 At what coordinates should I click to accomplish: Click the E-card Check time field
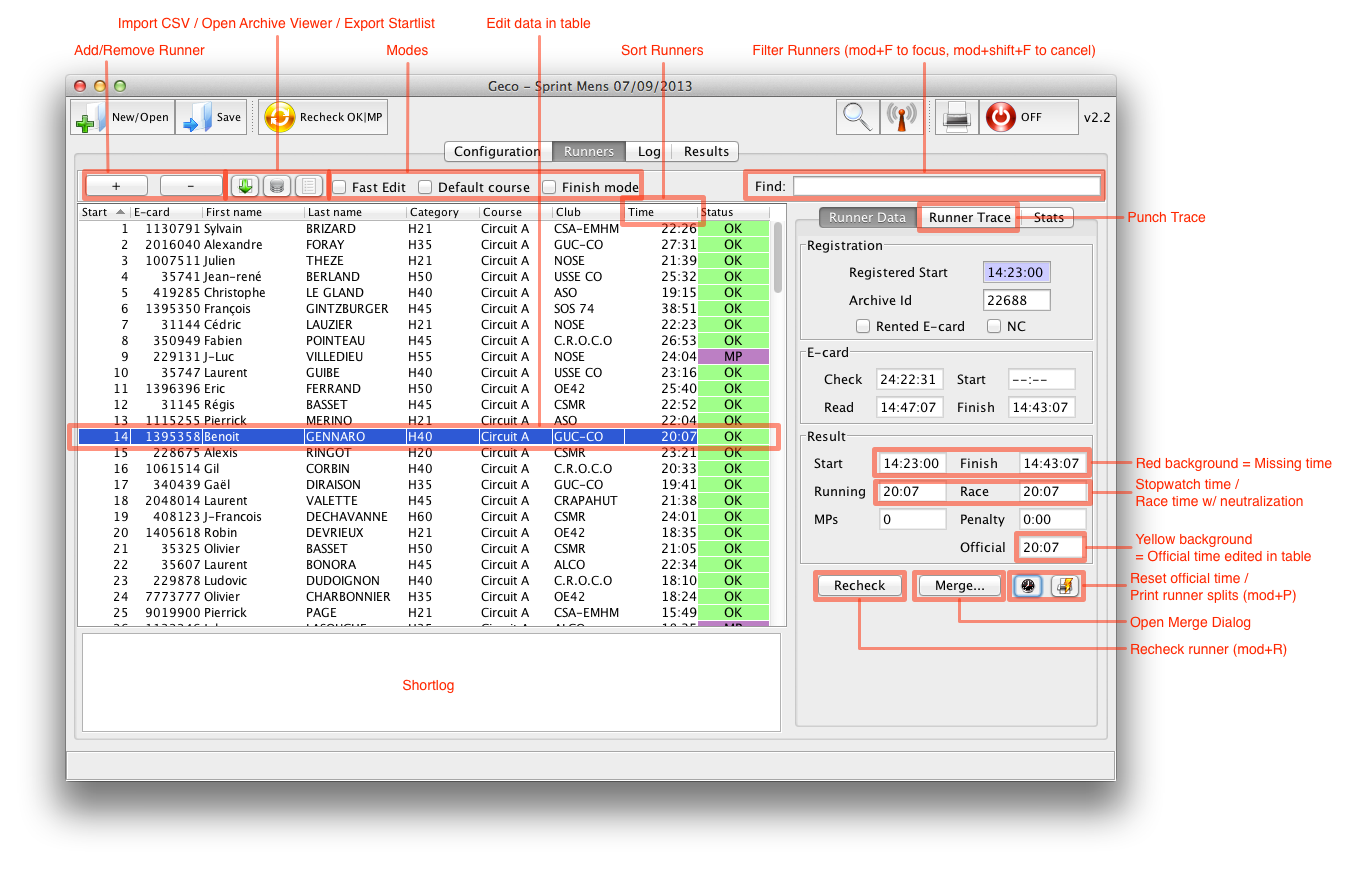(910, 379)
